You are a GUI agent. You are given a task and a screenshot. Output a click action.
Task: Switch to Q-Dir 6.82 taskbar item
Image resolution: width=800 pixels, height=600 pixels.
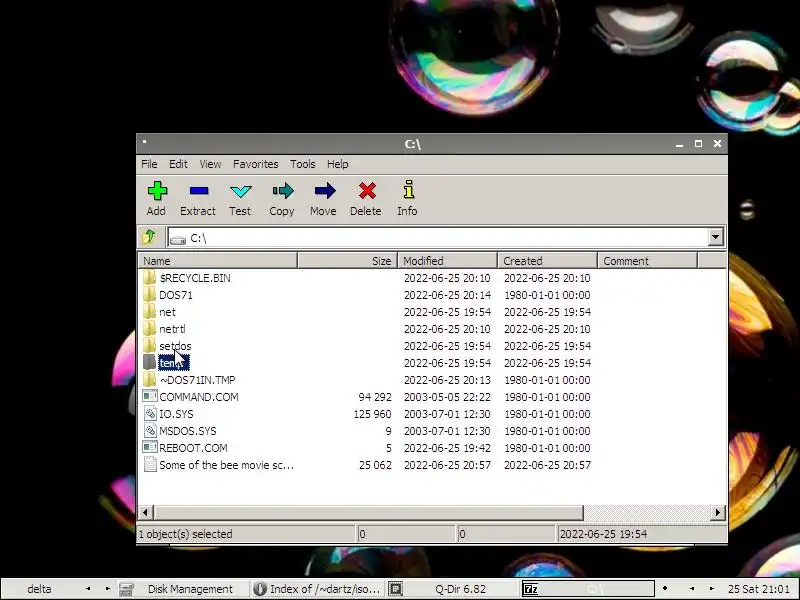454,589
